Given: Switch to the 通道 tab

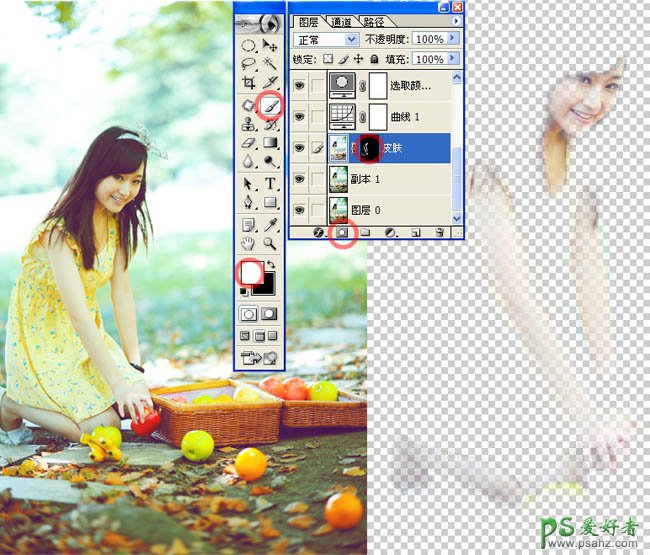Looking at the screenshot, I should point(342,20).
